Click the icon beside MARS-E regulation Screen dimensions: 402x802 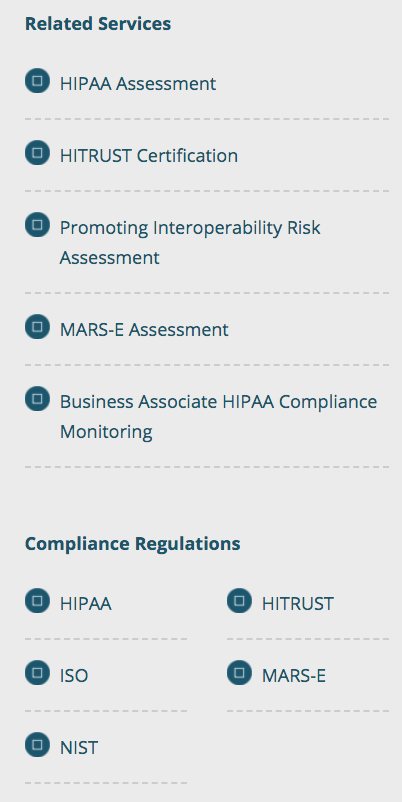(239, 673)
